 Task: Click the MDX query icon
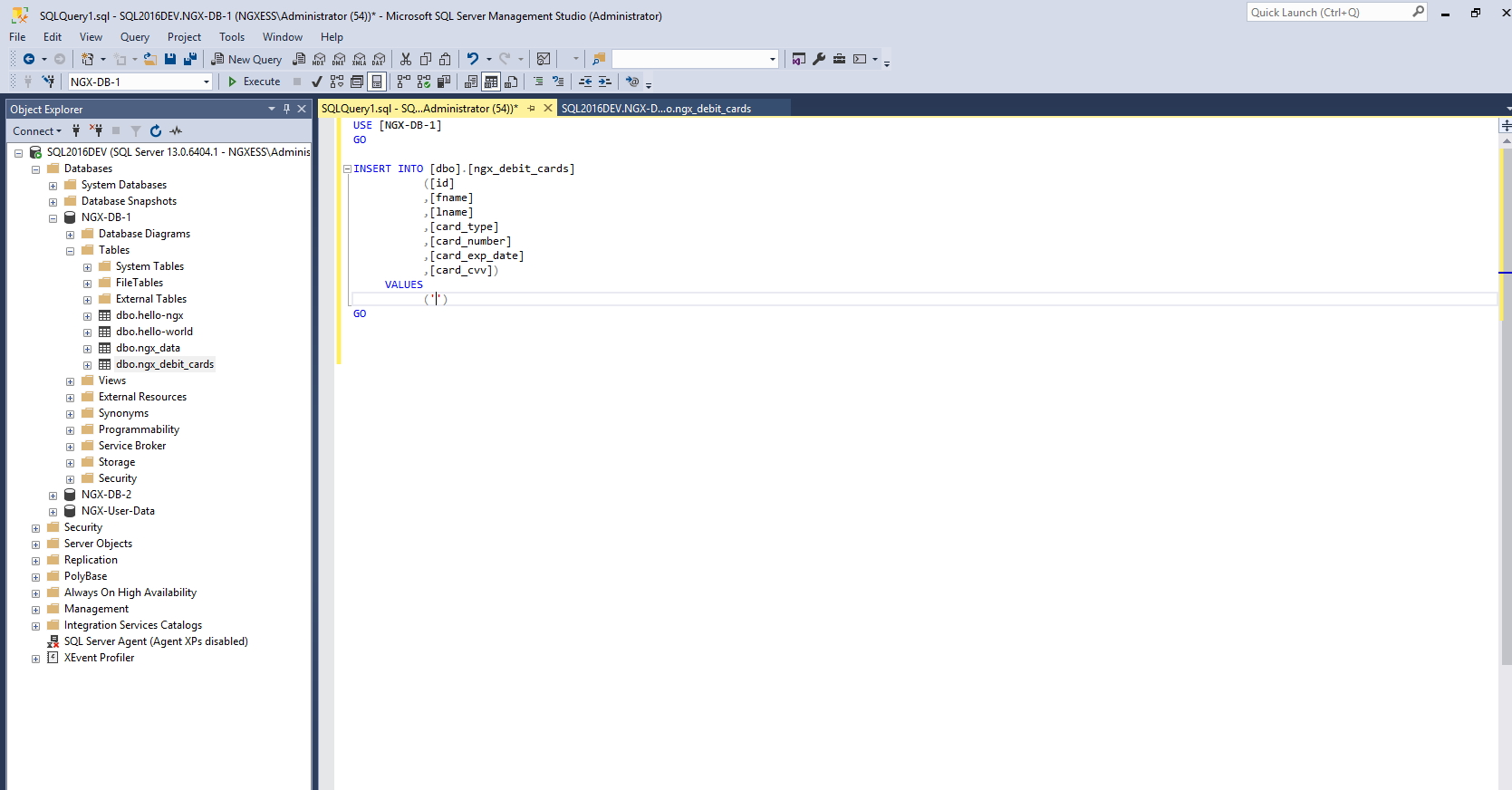319,59
